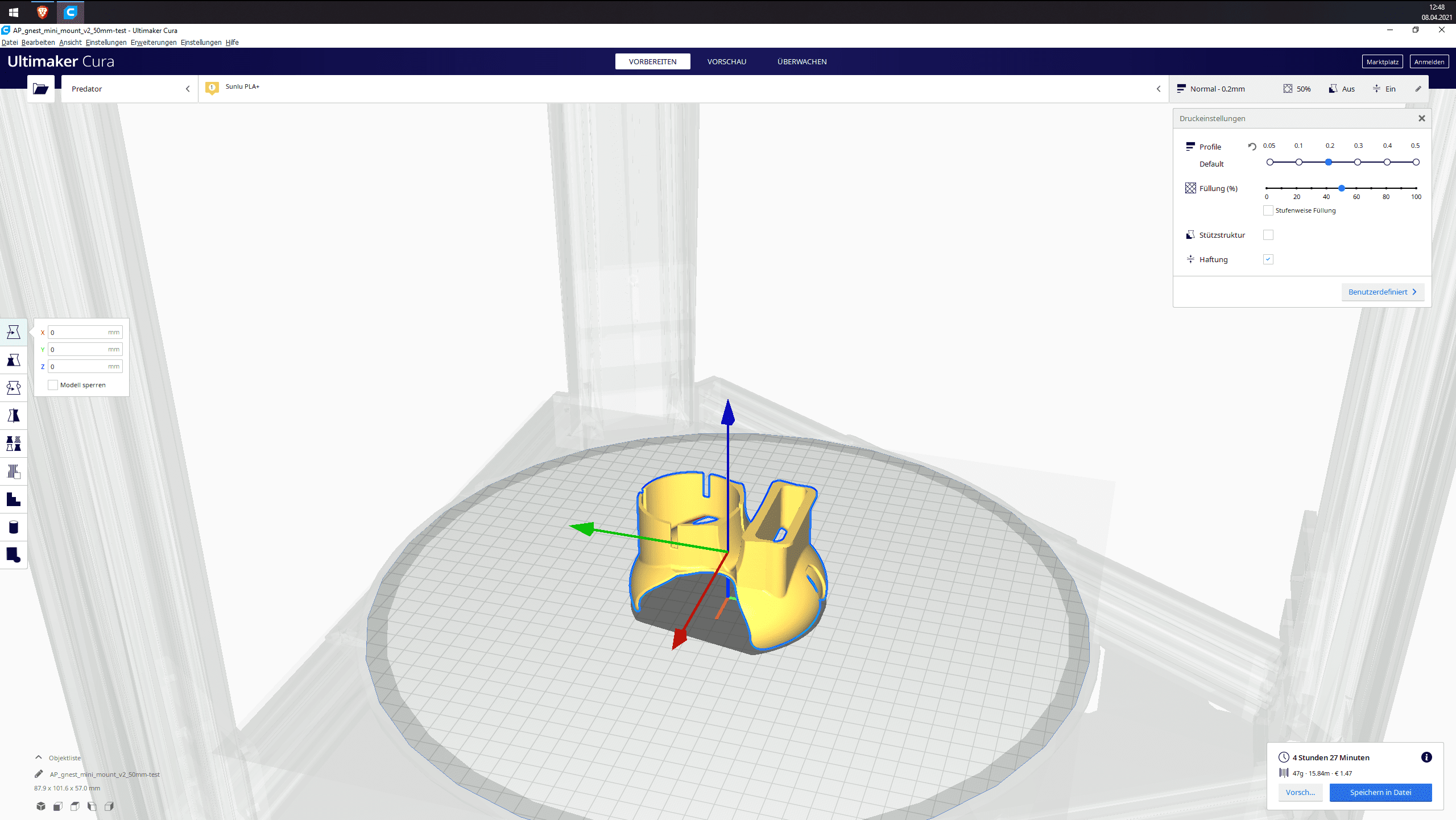Enable Stützstruktur checkbox
This screenshot has width=1456, height=820.
coord(1268,235)
